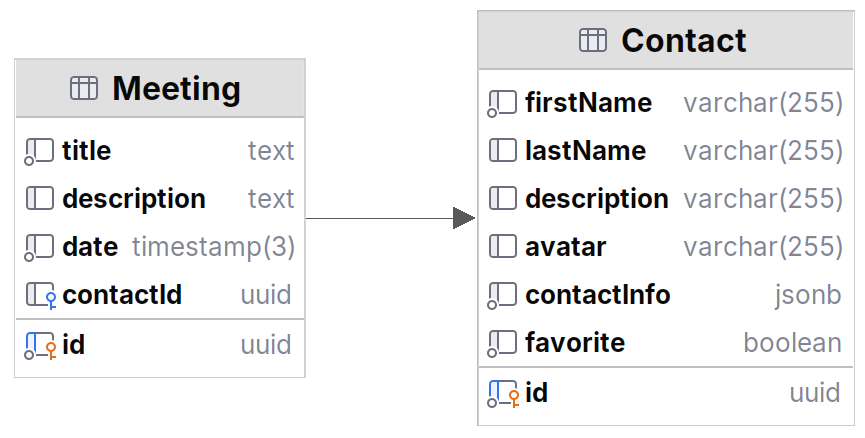Select the contactId uuid row
This screenshot has width=865, height=438.
160,295
